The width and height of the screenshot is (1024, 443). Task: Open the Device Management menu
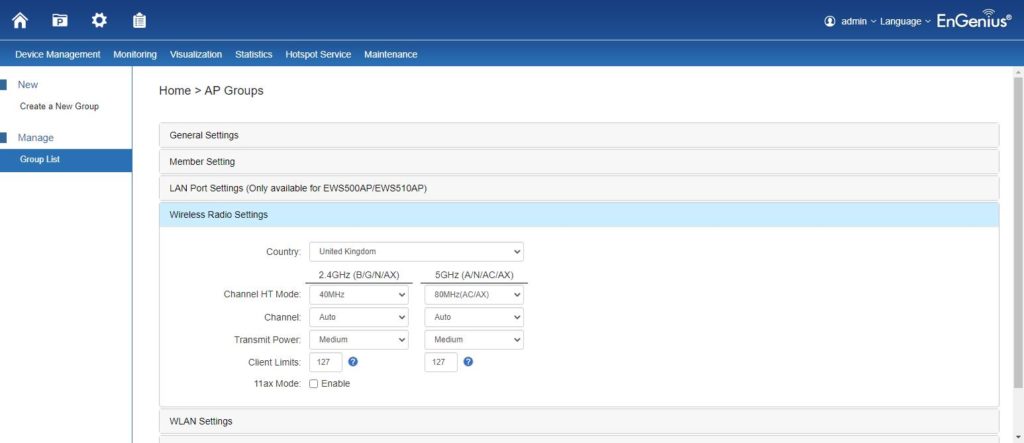58,54
